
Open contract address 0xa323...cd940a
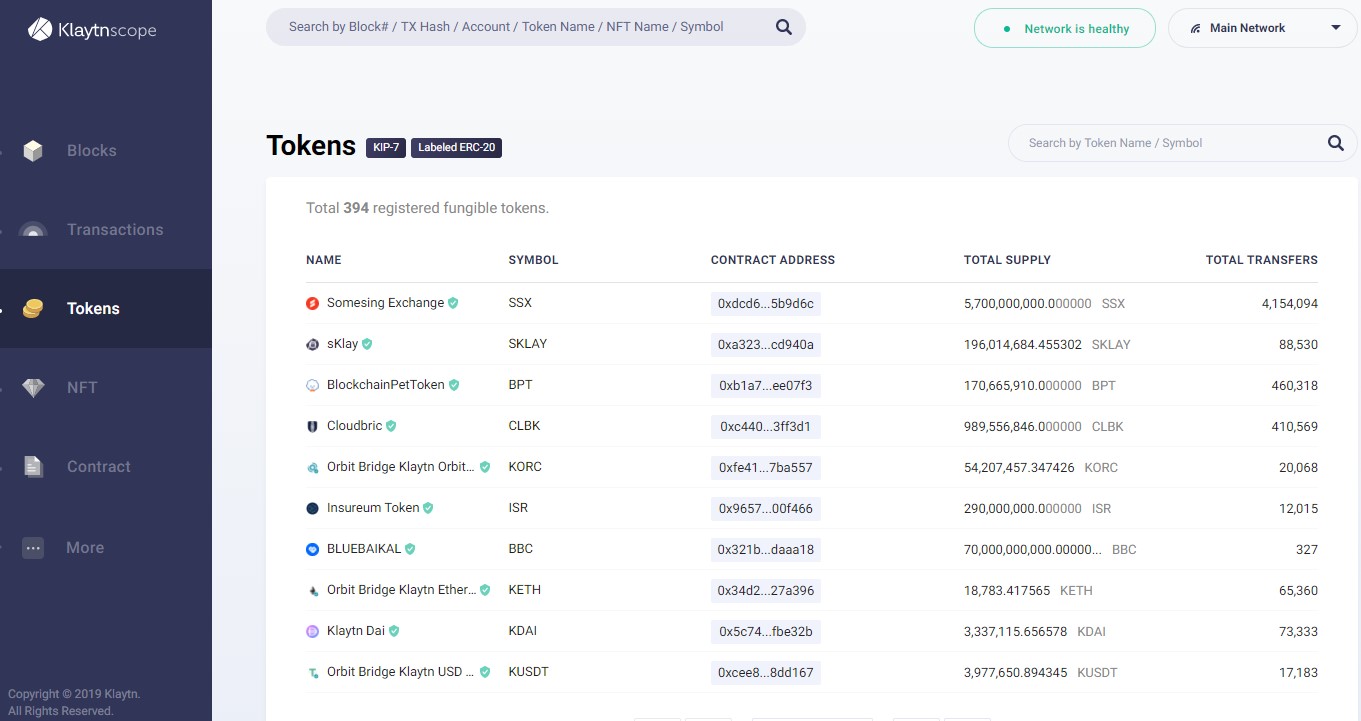pos(766,345)
